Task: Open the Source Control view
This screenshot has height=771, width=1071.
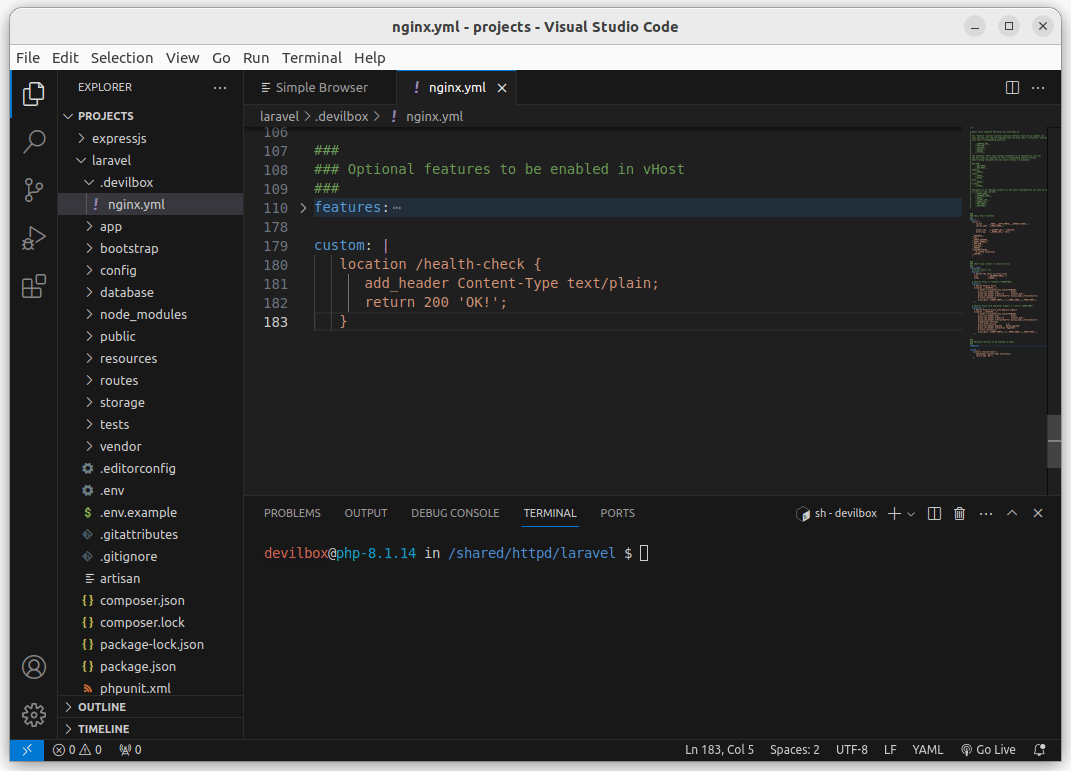Action: [34, 189]
